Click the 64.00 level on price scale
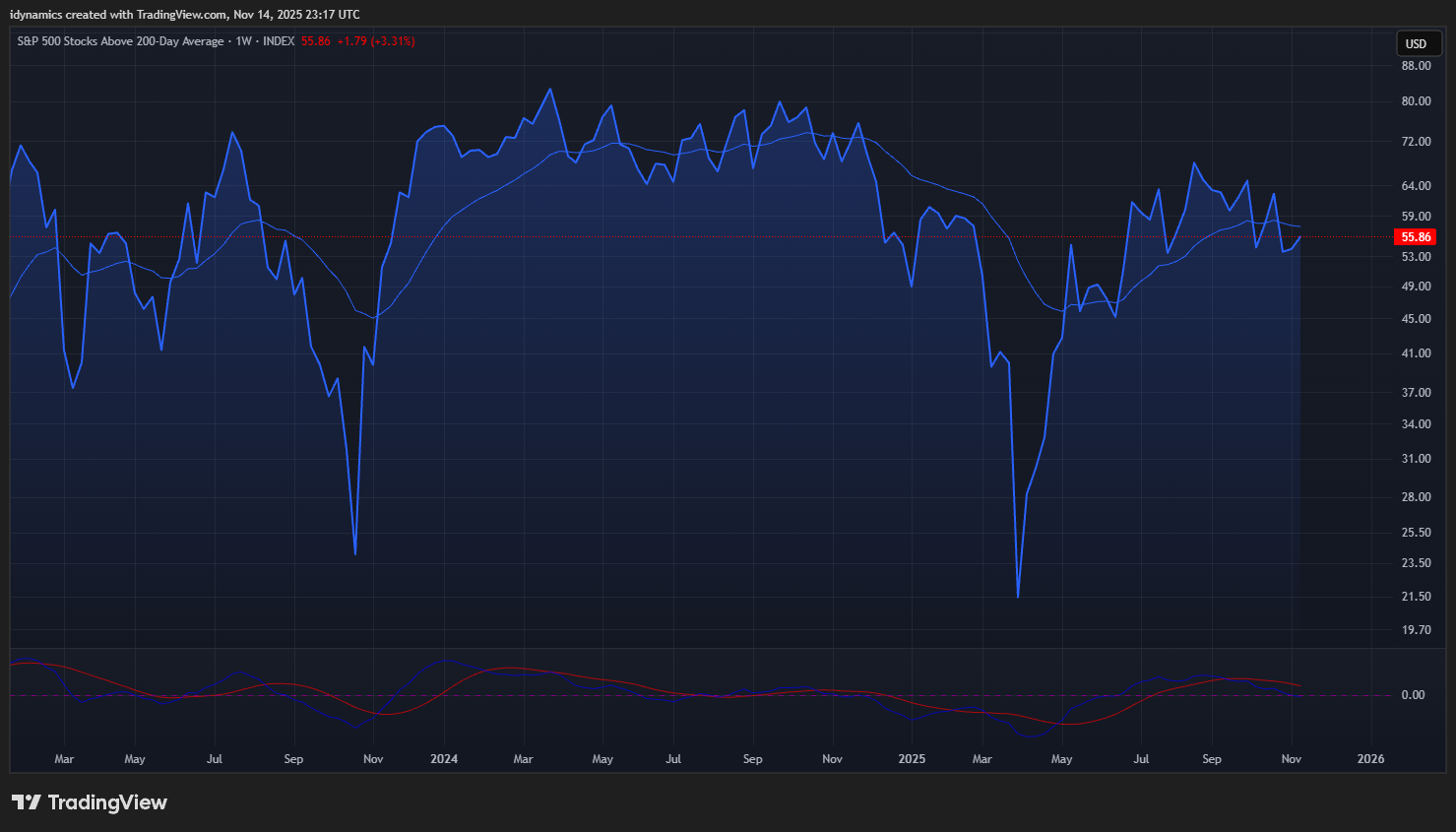1456x832 pixels. pos(1416,186)
